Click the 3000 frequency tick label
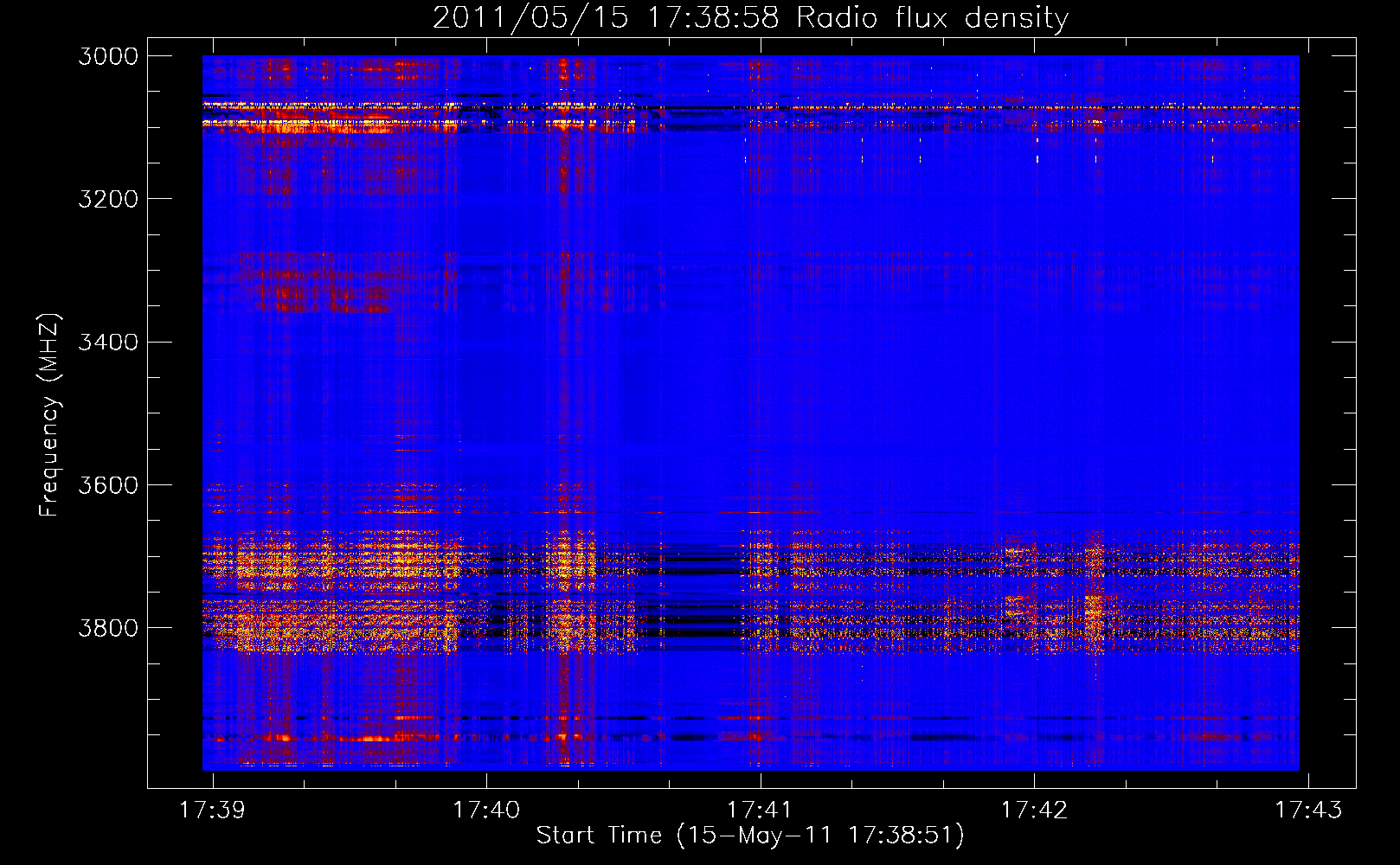Image resolution: width=1400 pixels, height=865 pixels. click(x=108, y=56)
